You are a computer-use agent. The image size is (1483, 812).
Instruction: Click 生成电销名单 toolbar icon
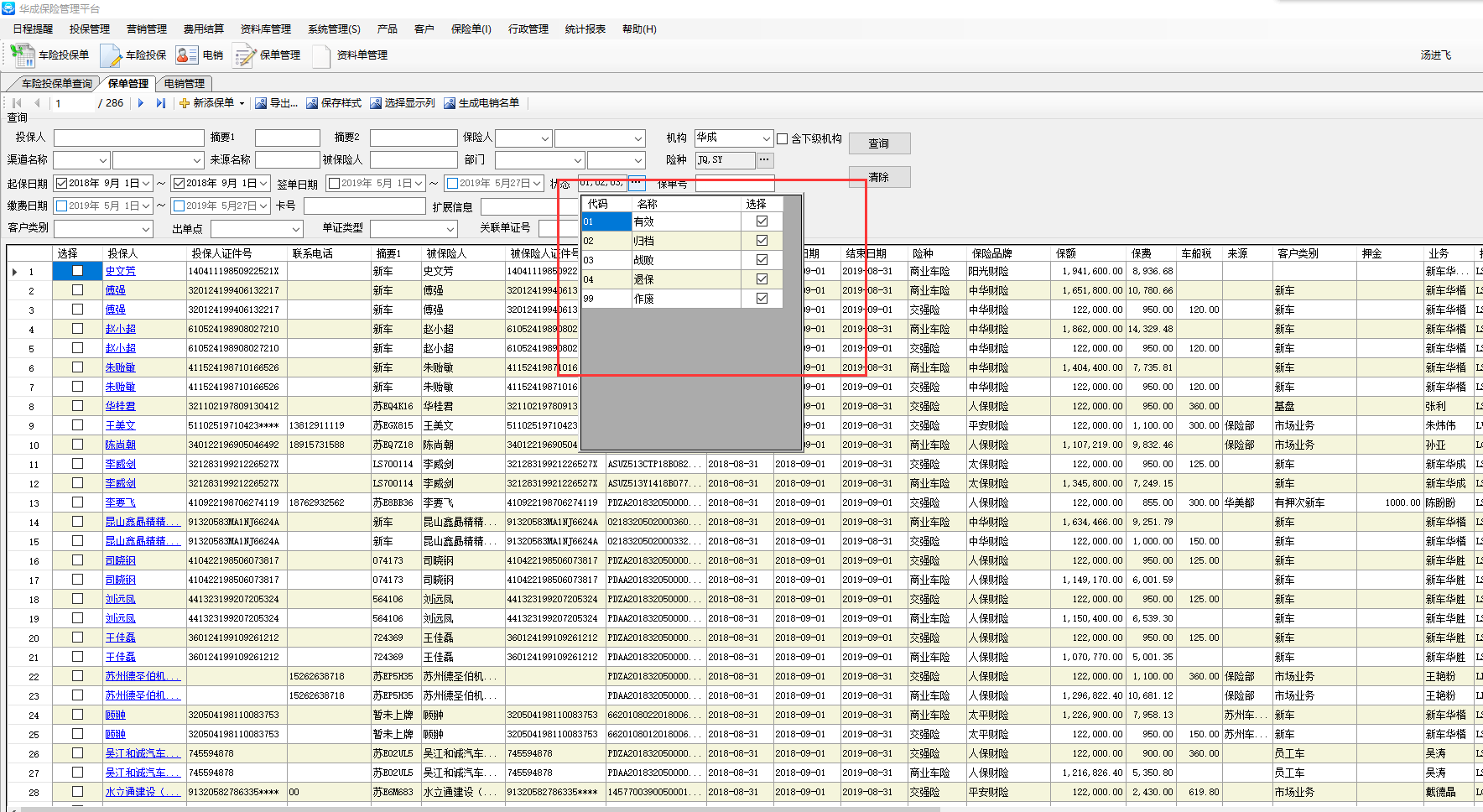[450, 103]
